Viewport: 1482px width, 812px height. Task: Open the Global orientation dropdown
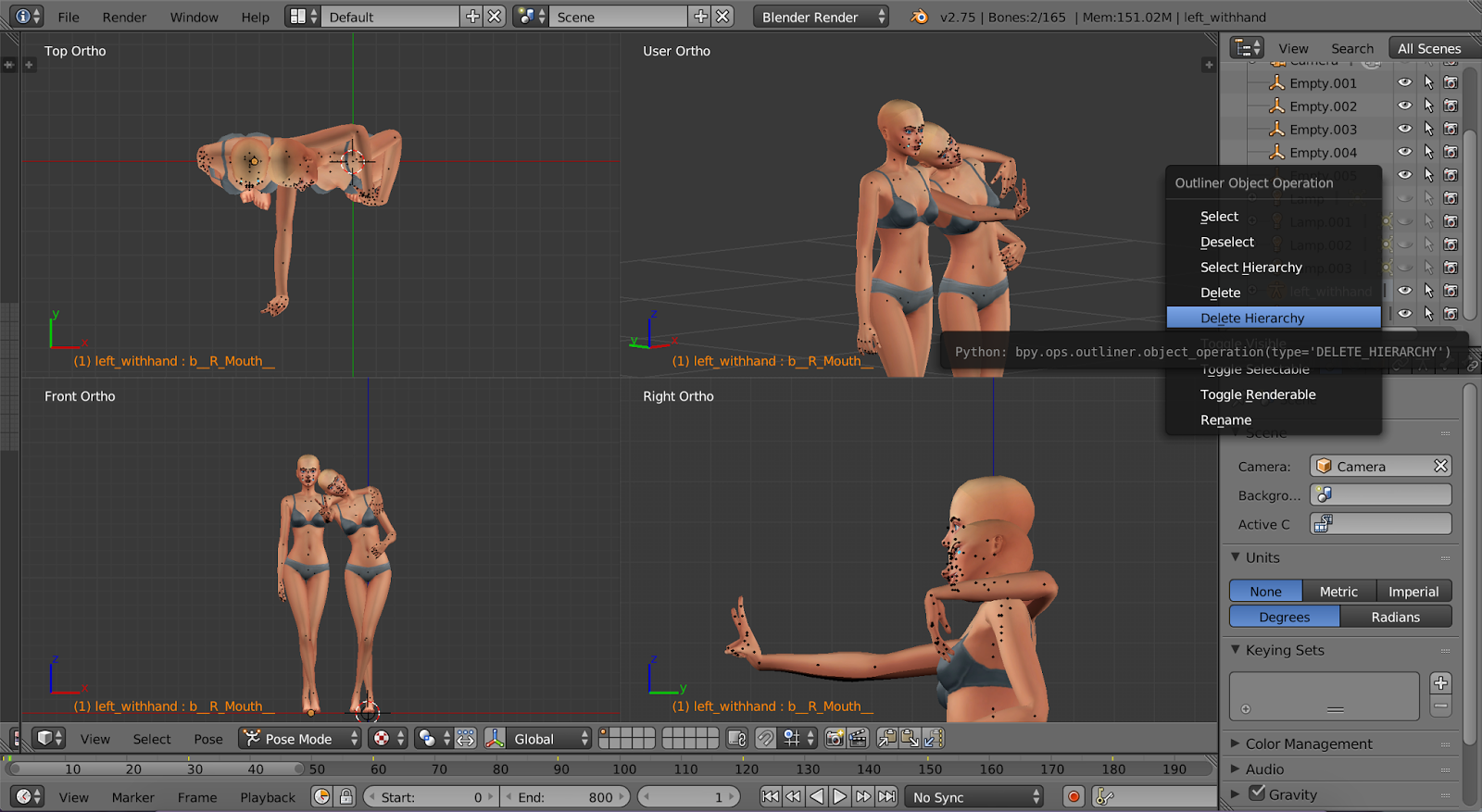(548, 738)
